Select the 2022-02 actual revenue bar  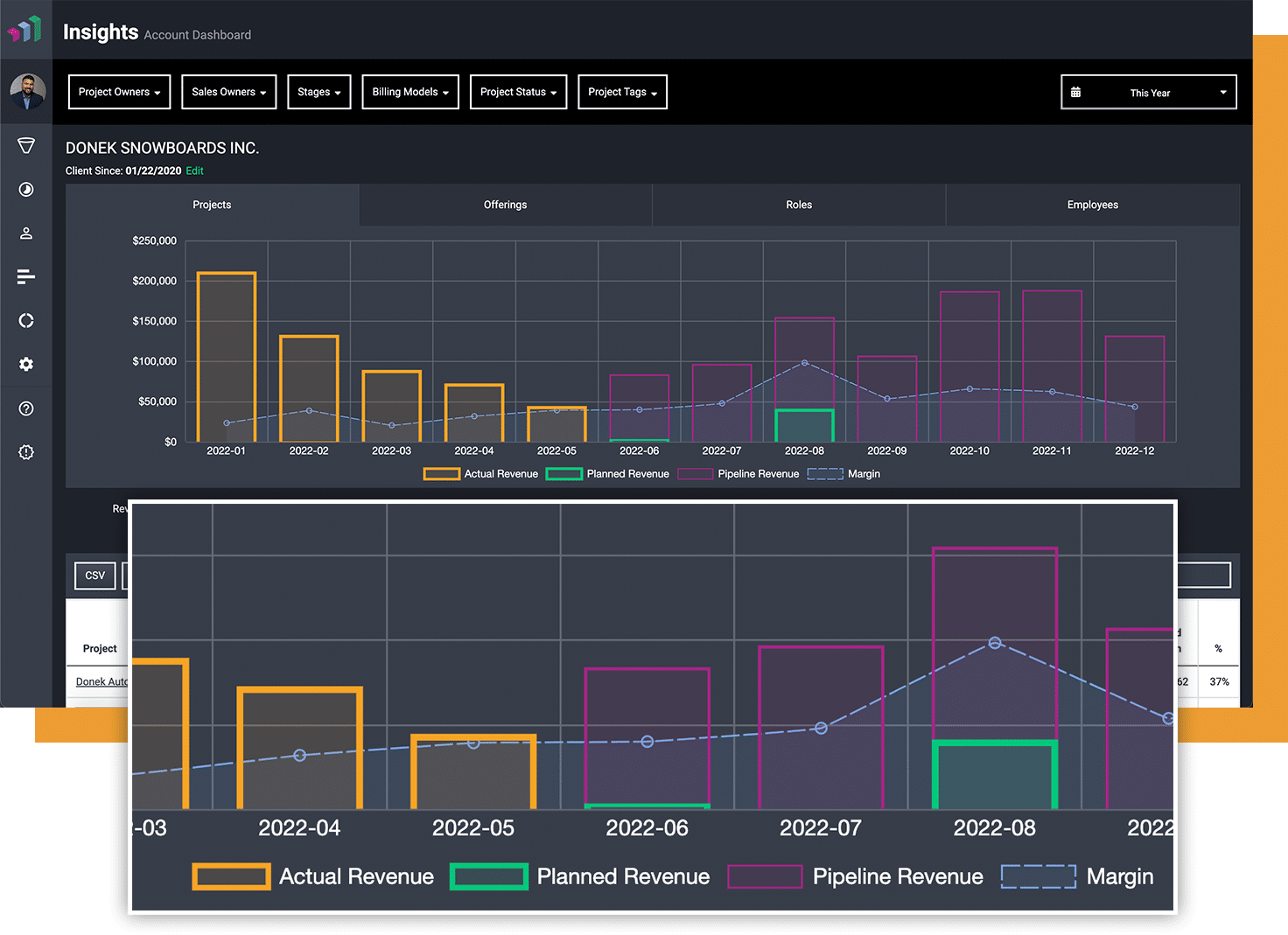click(x=309, y=388)
